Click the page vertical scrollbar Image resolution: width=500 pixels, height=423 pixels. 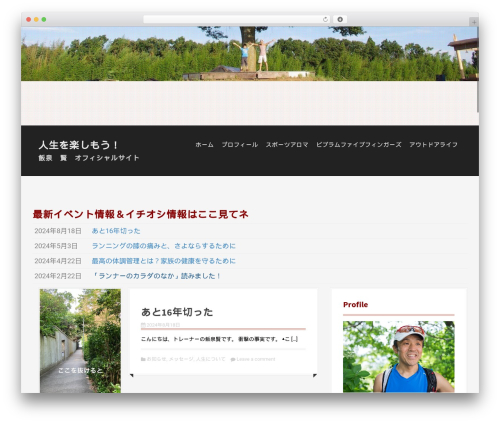(478, 69)
